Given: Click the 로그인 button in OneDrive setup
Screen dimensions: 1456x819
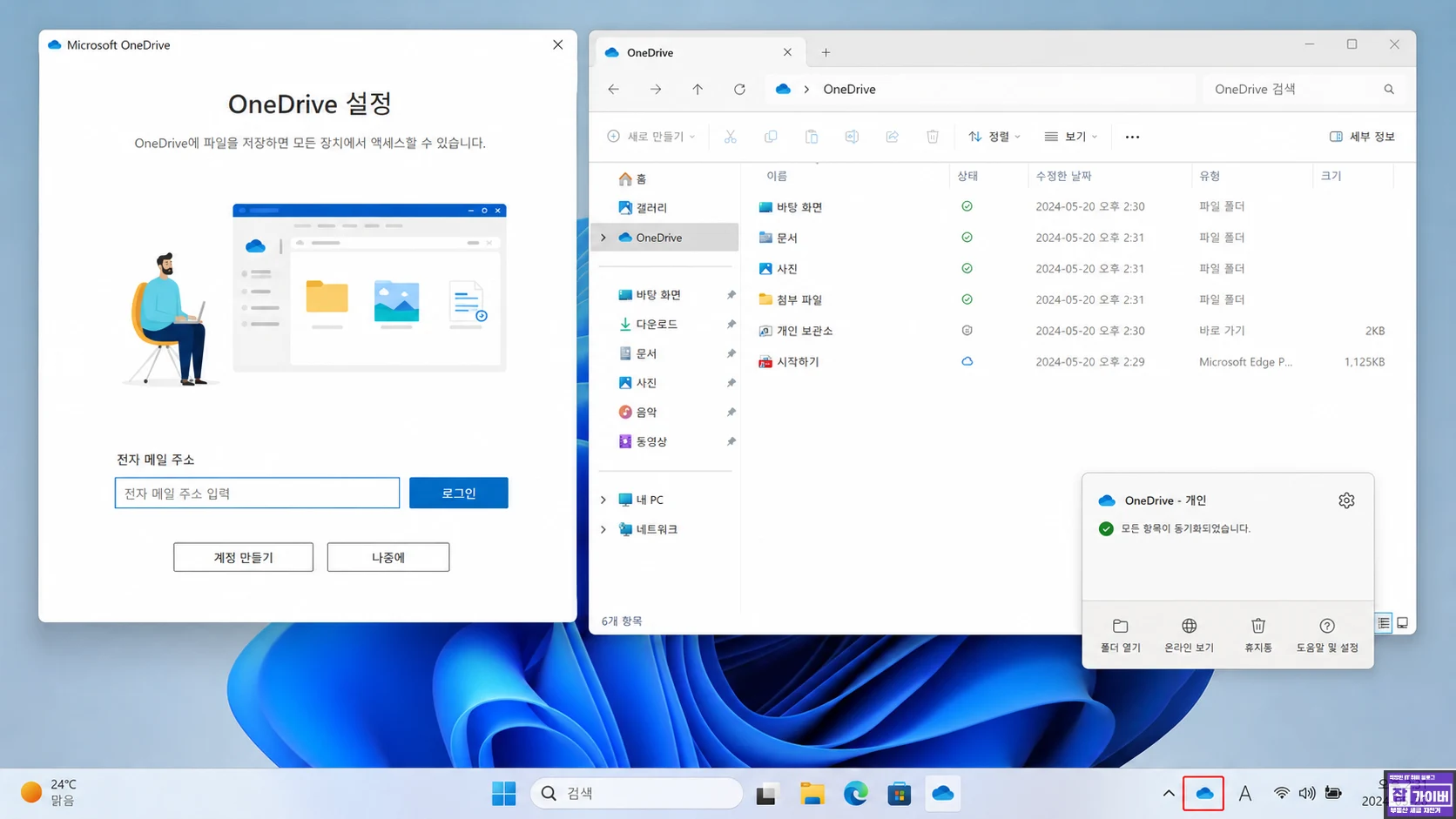Looking at the screenshot, I should (x=458, y=493).
